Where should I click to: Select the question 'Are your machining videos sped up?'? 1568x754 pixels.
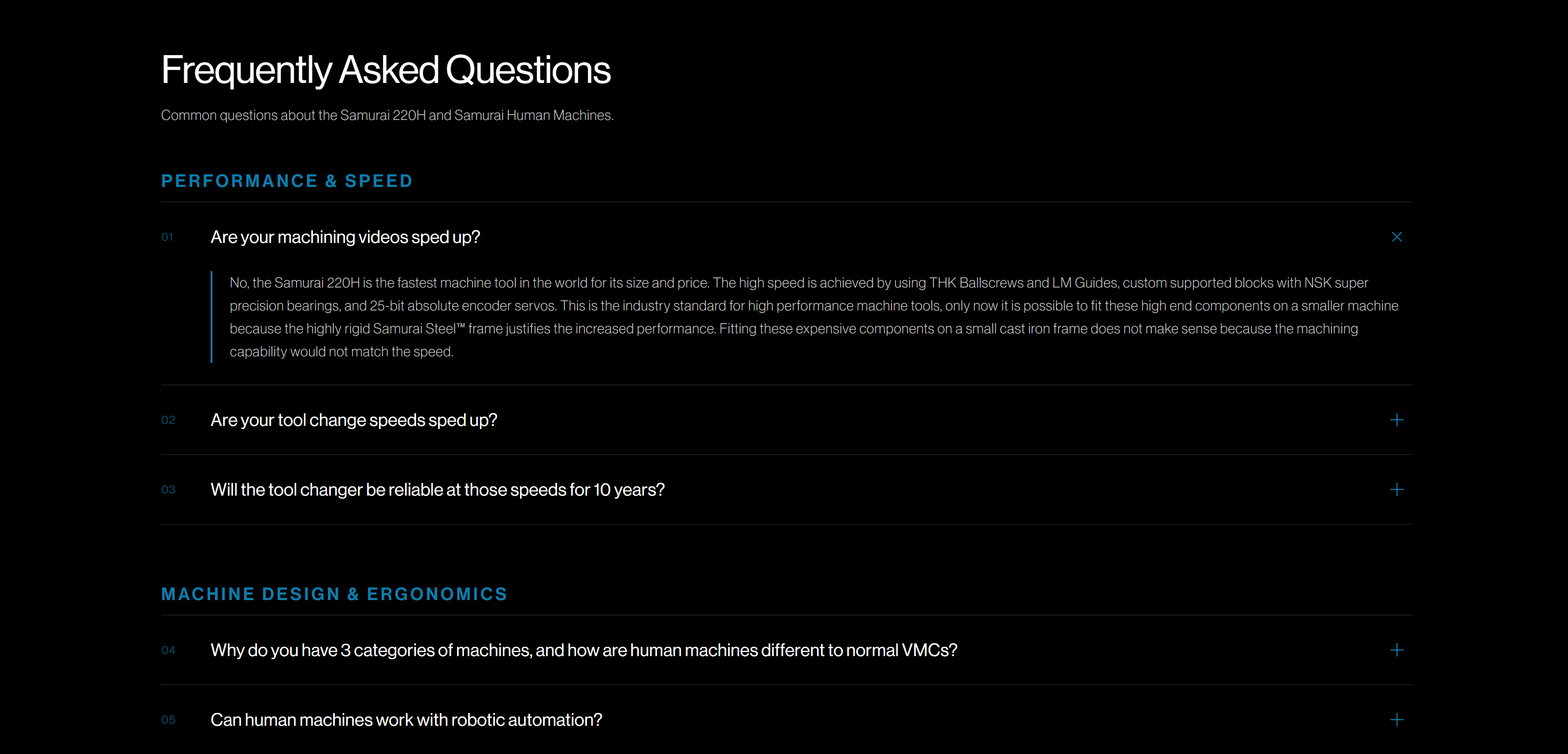click(345, 237)
